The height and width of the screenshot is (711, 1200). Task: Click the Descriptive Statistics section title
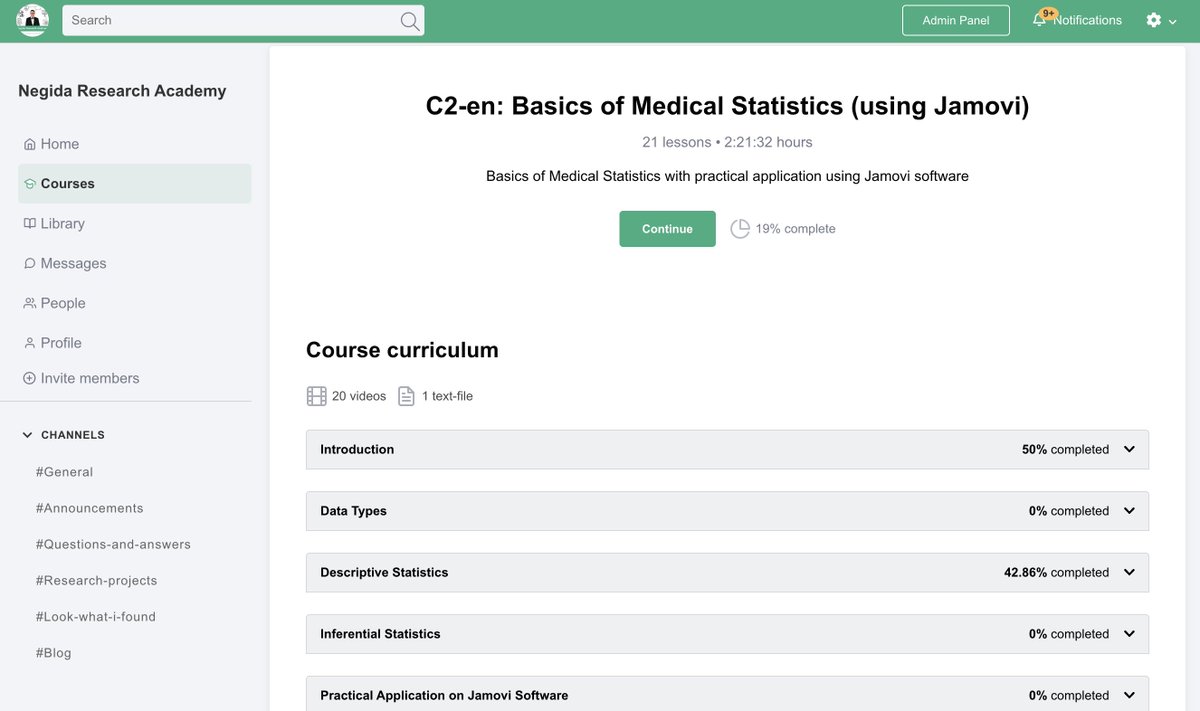click(x=384, y=572)
